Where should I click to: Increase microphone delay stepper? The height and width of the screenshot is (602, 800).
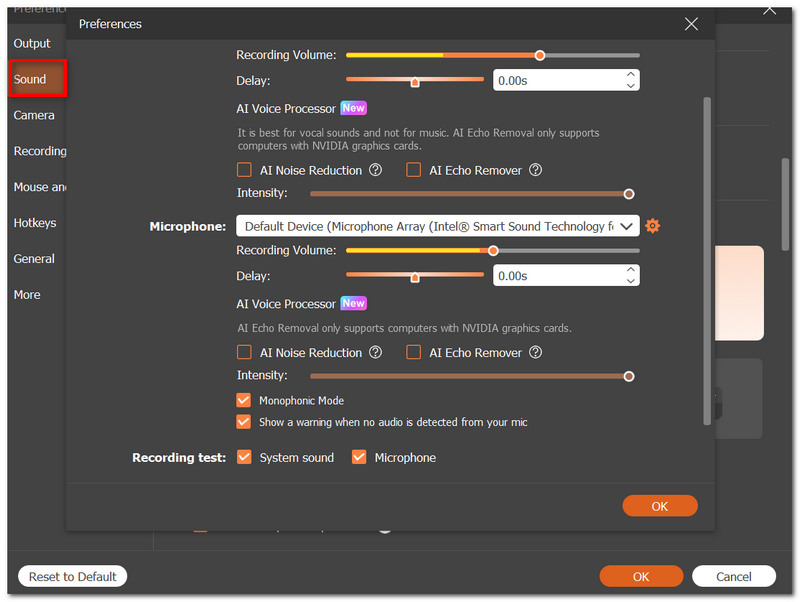[x=631, y=269]
